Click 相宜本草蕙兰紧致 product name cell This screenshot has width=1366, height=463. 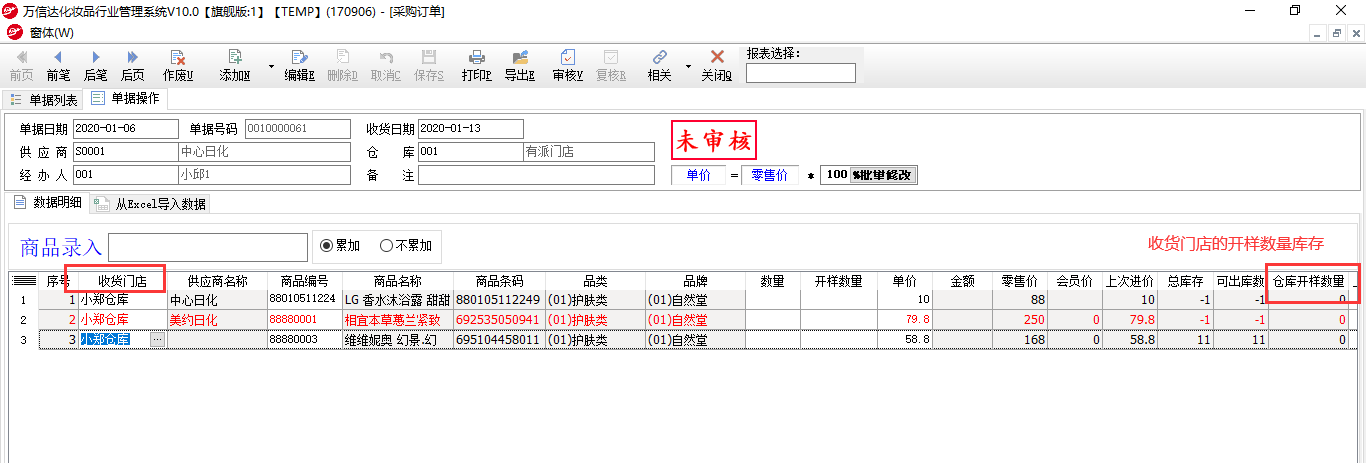pyautogui.click(x=398, y=320)
